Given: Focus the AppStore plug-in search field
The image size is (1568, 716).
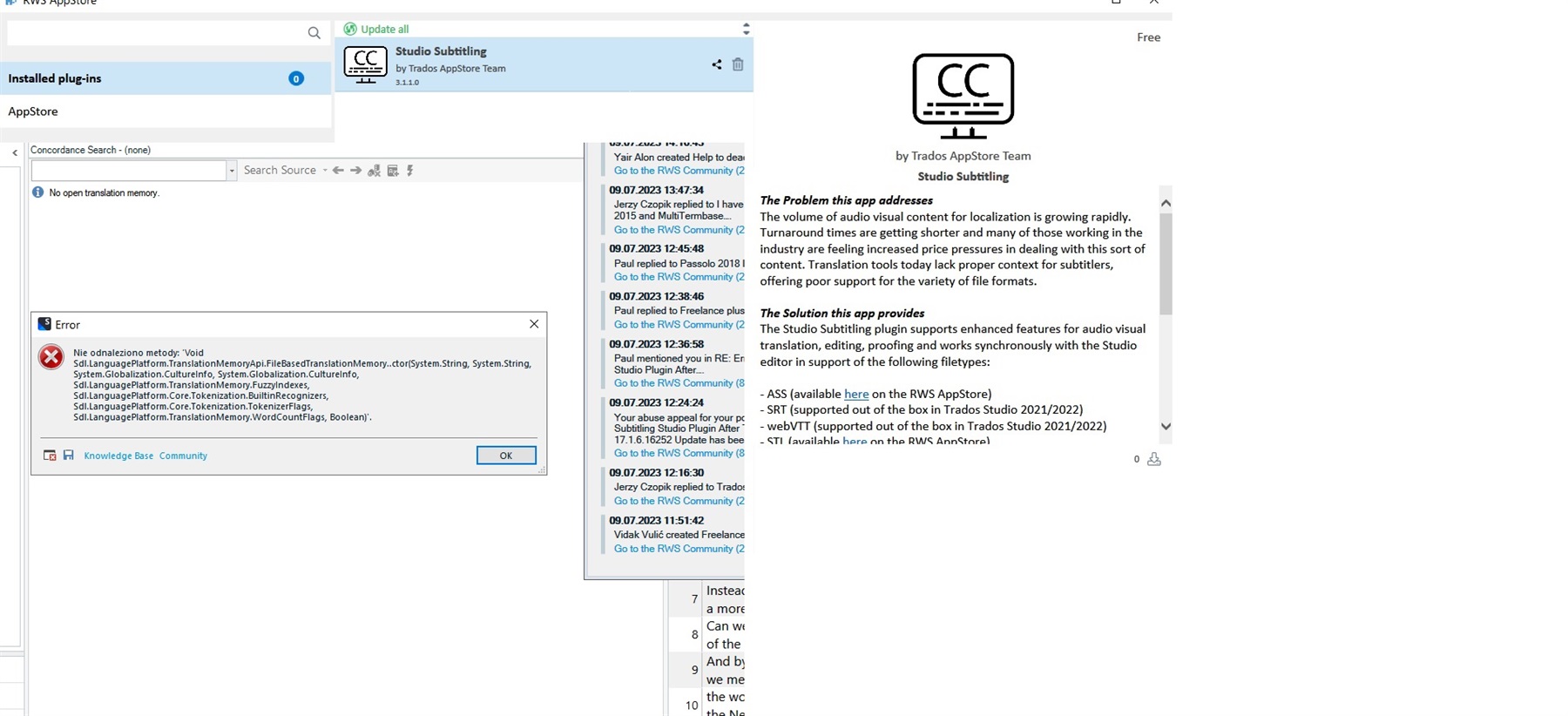Looking at the screenshot, I should click(157, 33).
